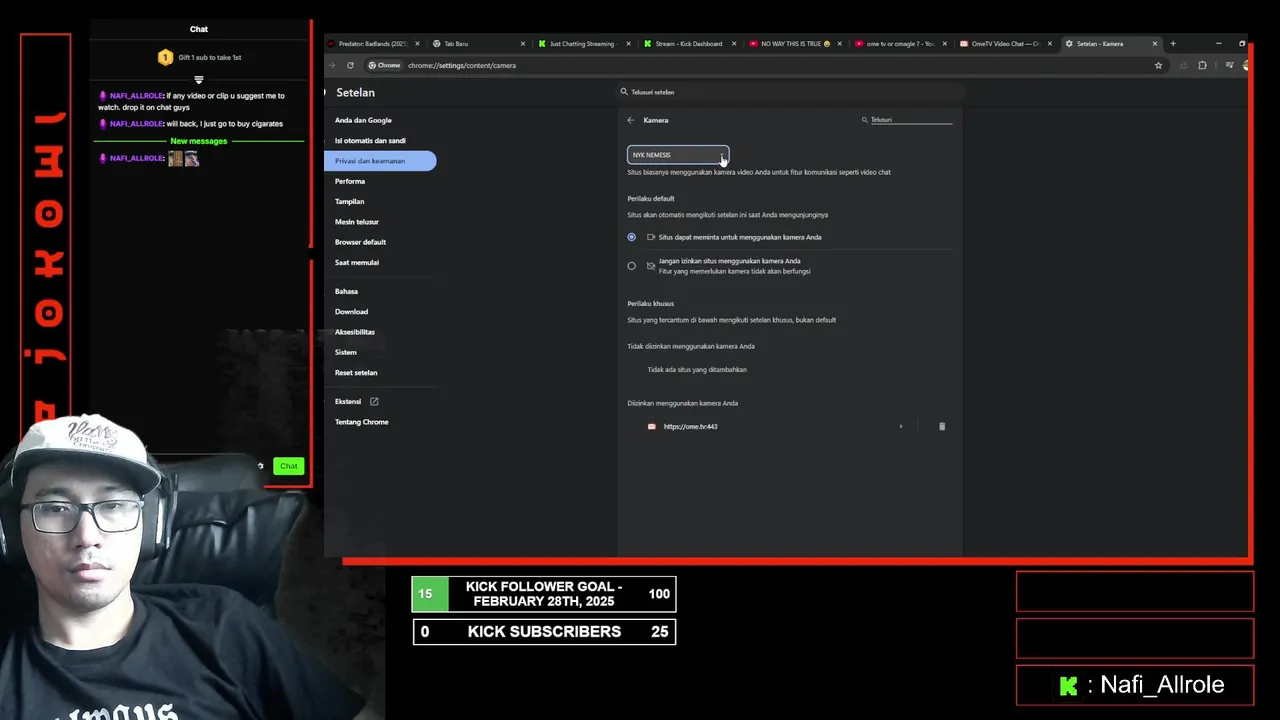Open Download settings section
This screenshot has height=720, width=1280.
point(351,312)
